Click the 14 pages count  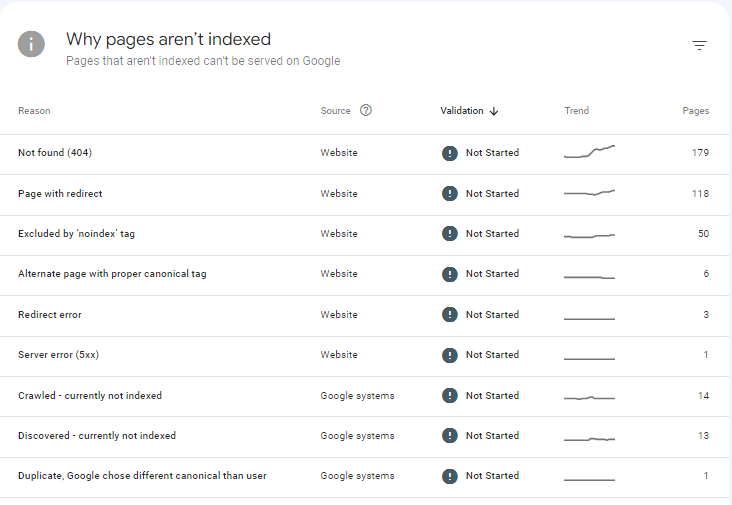tap(704, 396)
